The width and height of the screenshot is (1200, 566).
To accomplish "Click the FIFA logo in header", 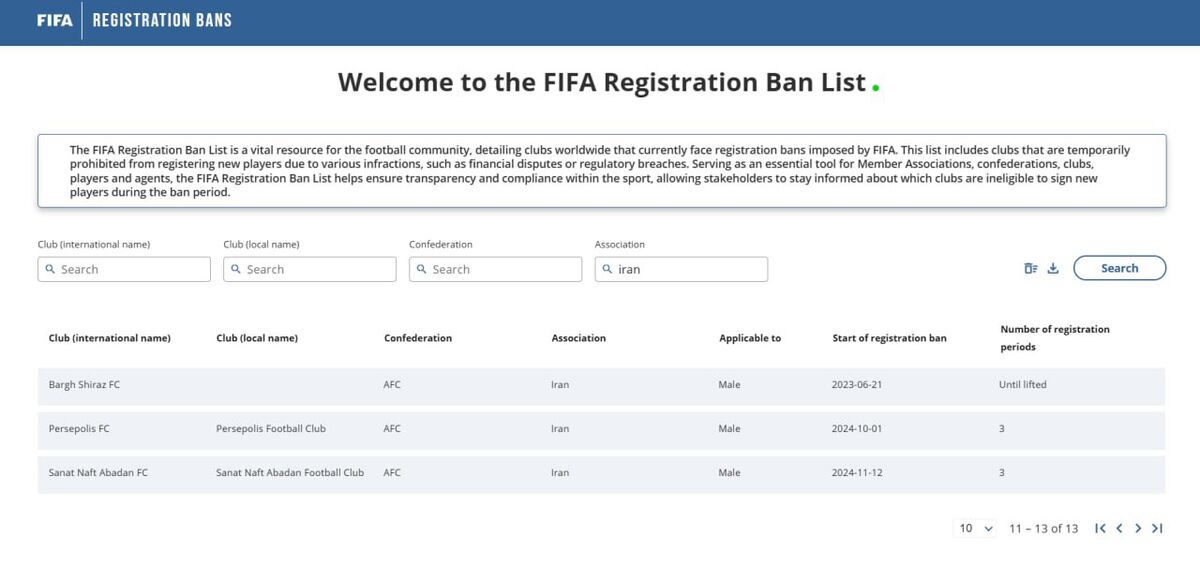I will pos(54,20).
